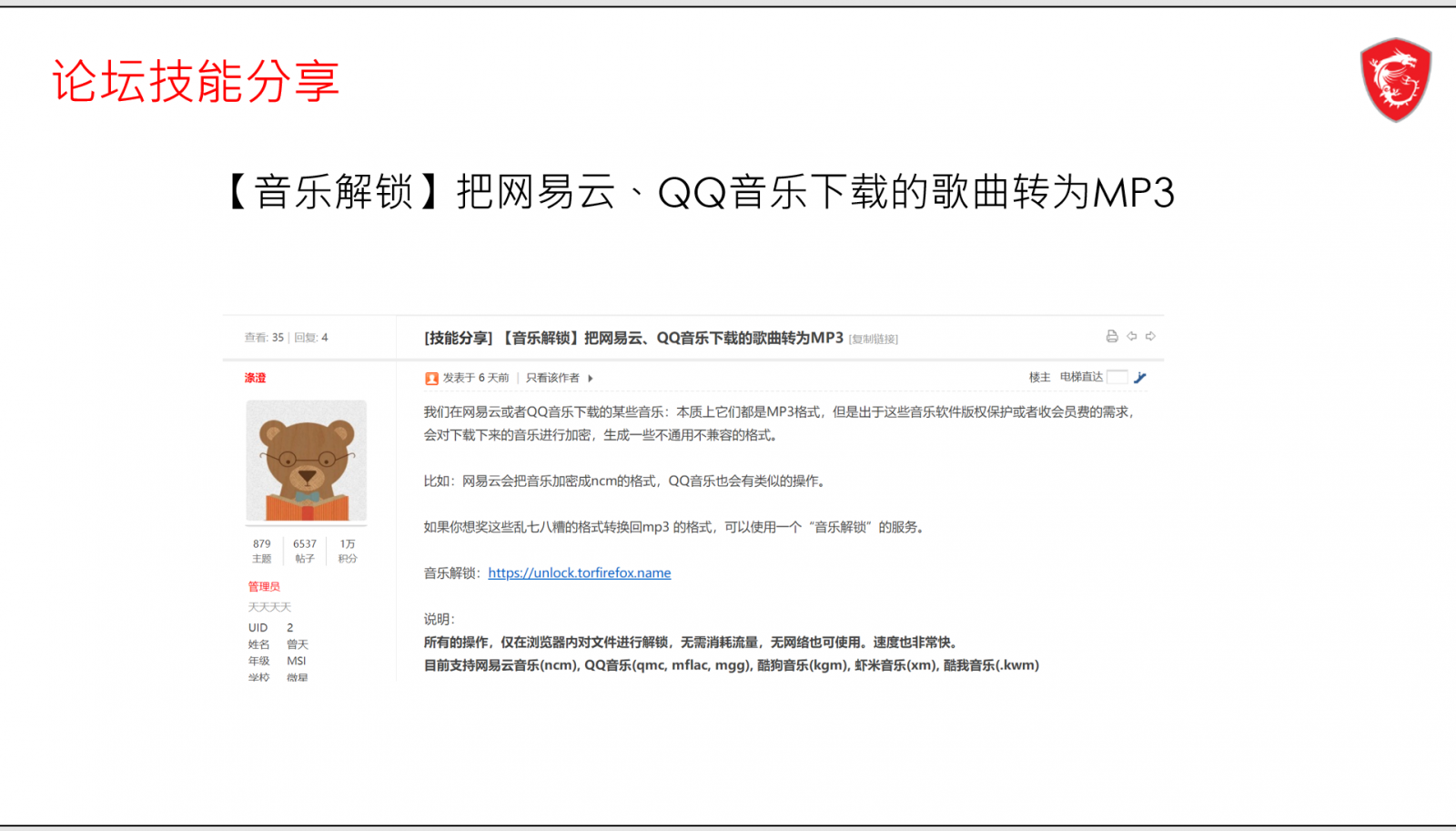Click the 6537 帖子 count
Image resolution: width=1456 pixels, height=831 pixels.
coord(305,551)
